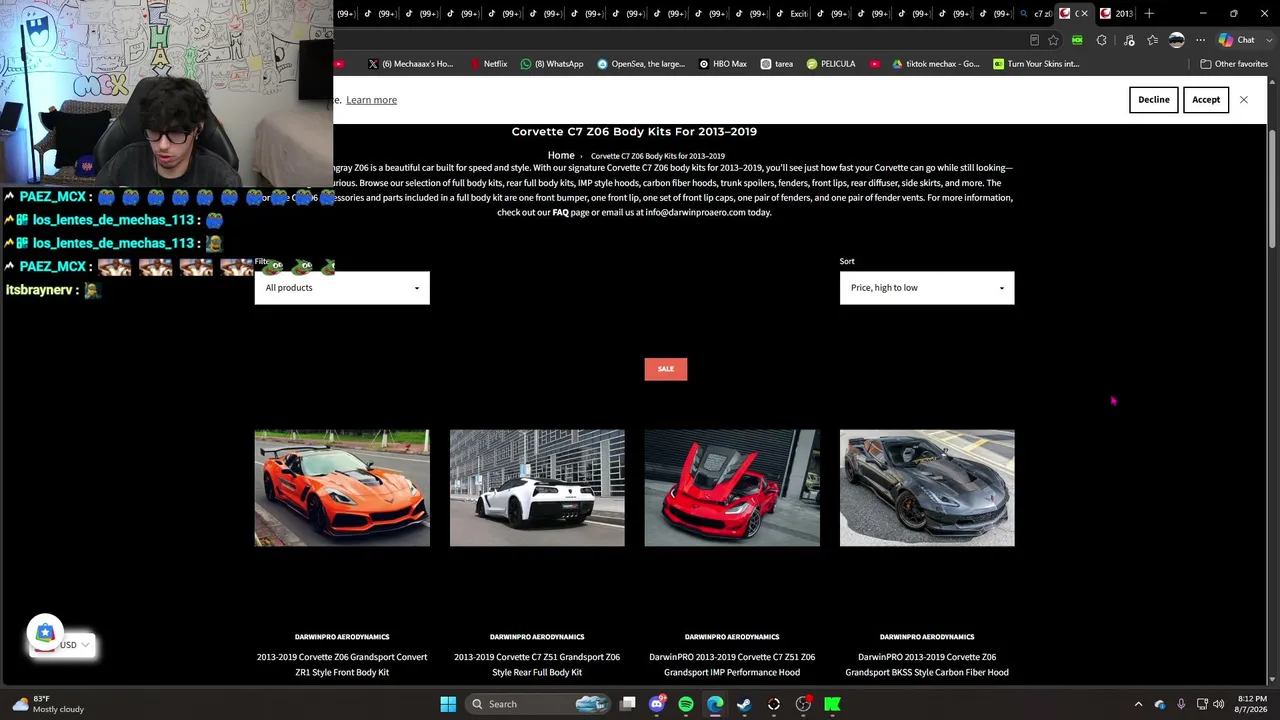
Task: Open Spotify from the taskbar
Action: click(x=686, y=704)
